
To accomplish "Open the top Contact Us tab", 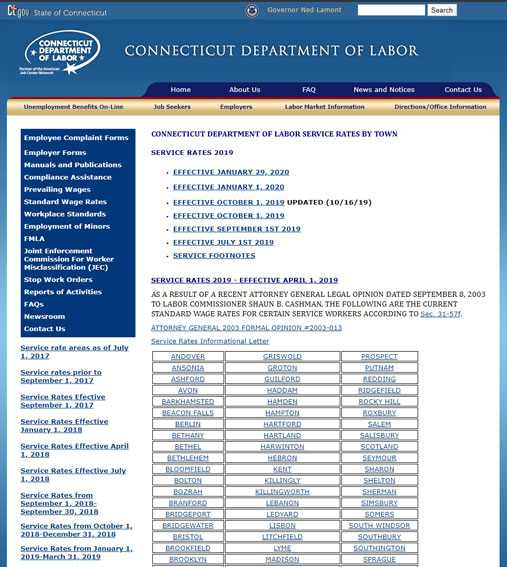I will click(463, 90).
